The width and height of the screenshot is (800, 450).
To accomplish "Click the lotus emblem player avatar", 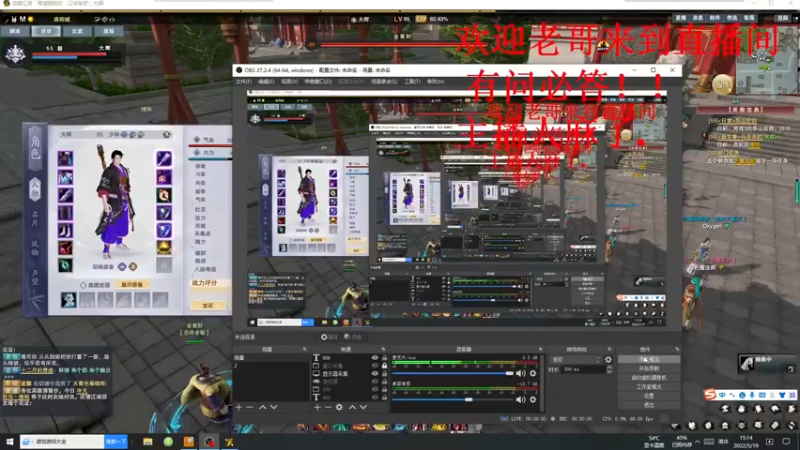I will [15, 54].
